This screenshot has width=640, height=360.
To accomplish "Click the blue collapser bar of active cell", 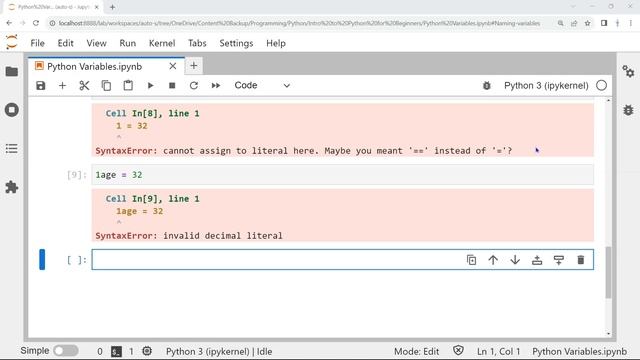I will tap(42, 260).
